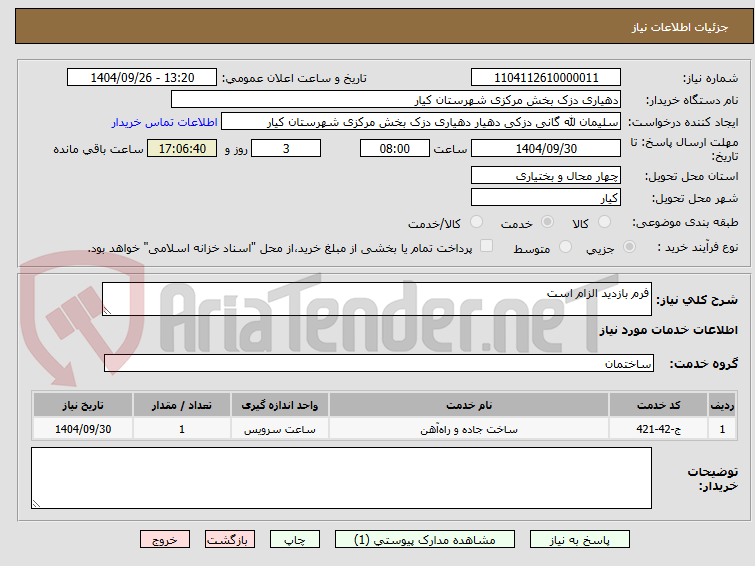The height and width of the screenshot is (566, 755).
Task: Click the کد خدمت column header
Action: click(658, 405)
